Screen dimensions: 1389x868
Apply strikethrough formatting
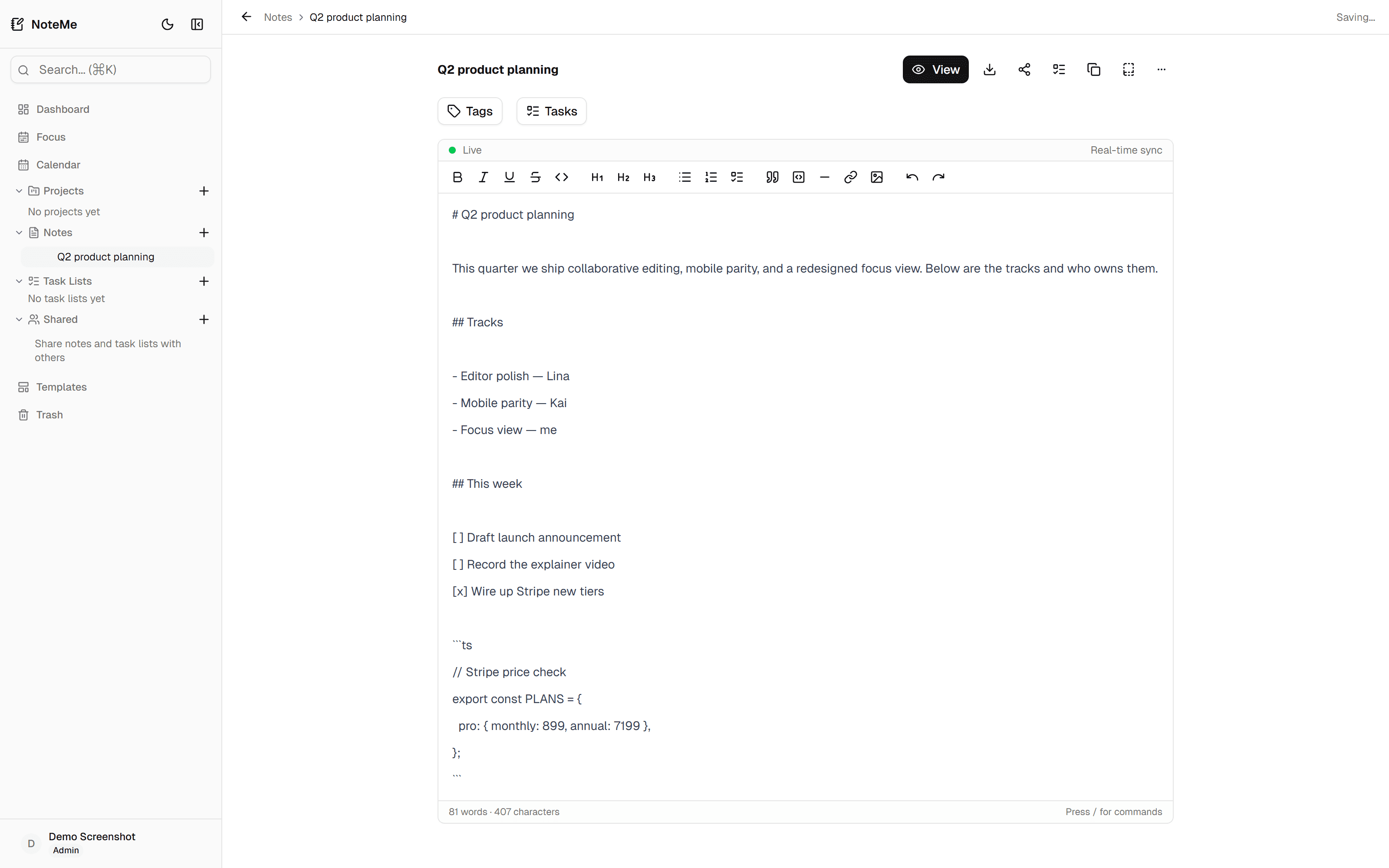point(535,177)
